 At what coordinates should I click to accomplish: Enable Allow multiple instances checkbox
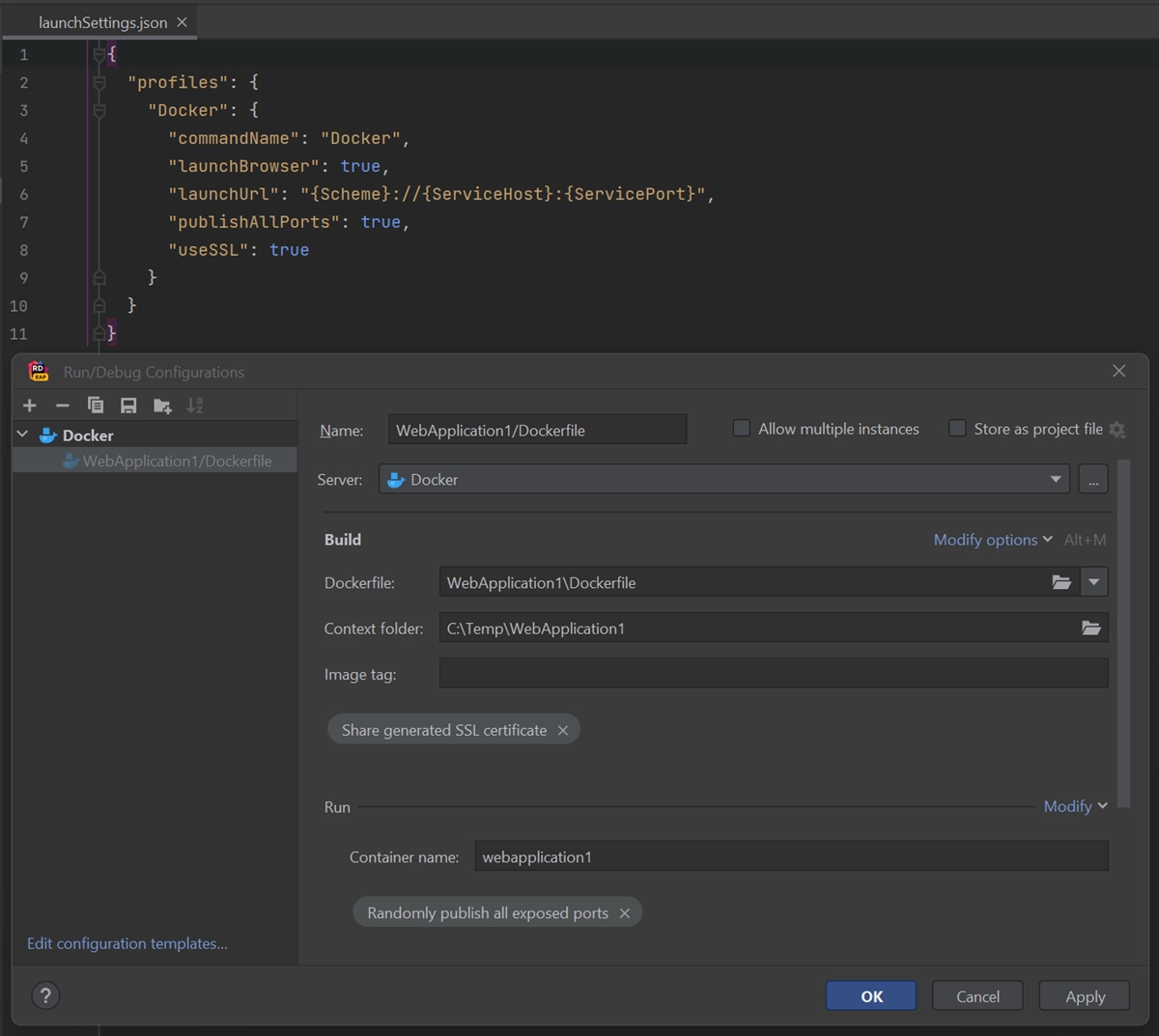742,429
